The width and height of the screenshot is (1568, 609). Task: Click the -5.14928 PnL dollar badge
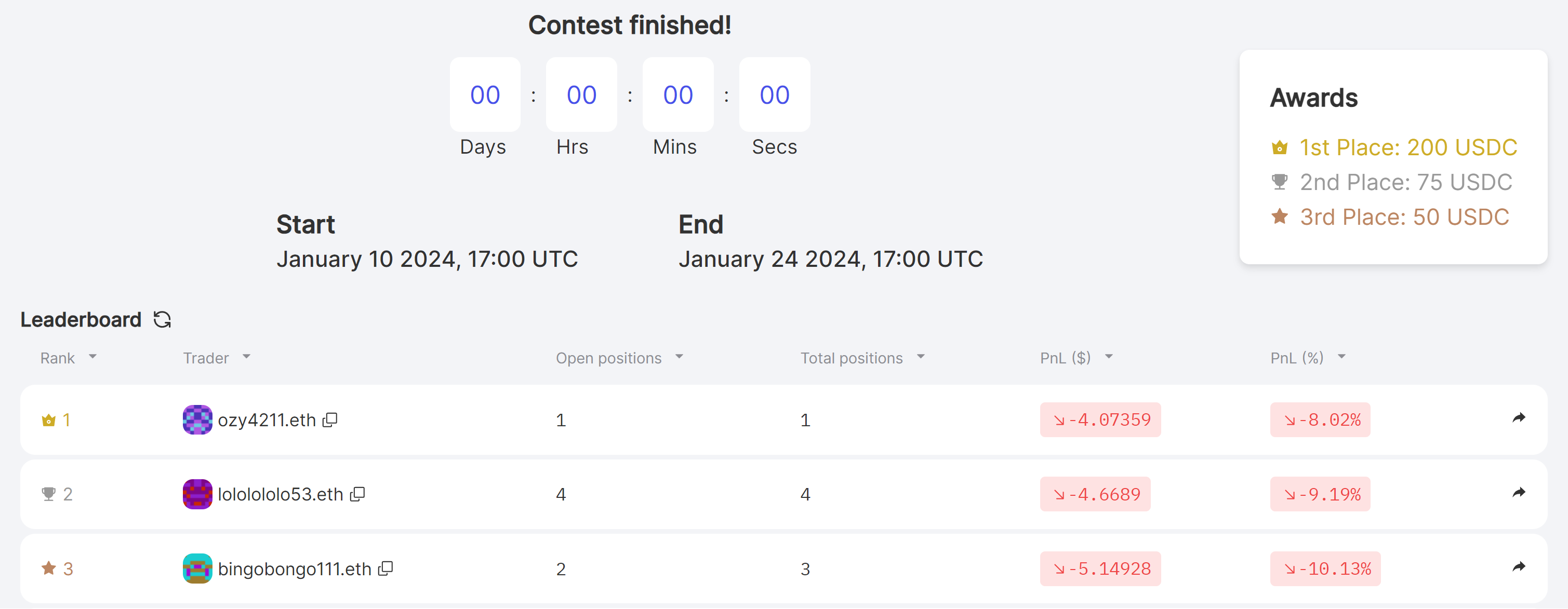coord(1100,568)
